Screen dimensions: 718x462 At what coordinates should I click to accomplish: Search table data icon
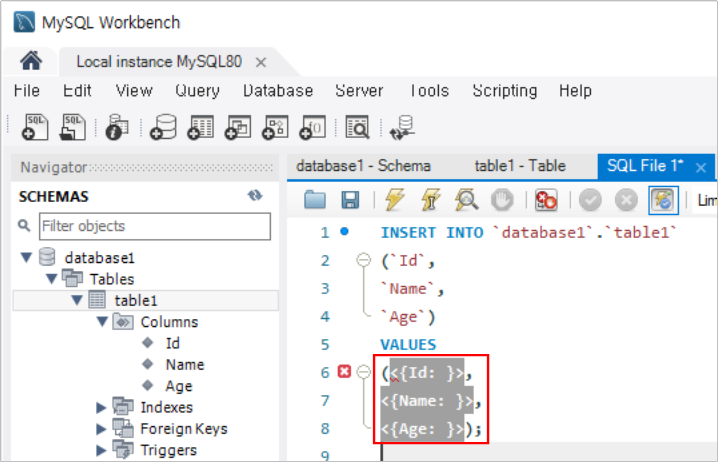pos(357,127)
